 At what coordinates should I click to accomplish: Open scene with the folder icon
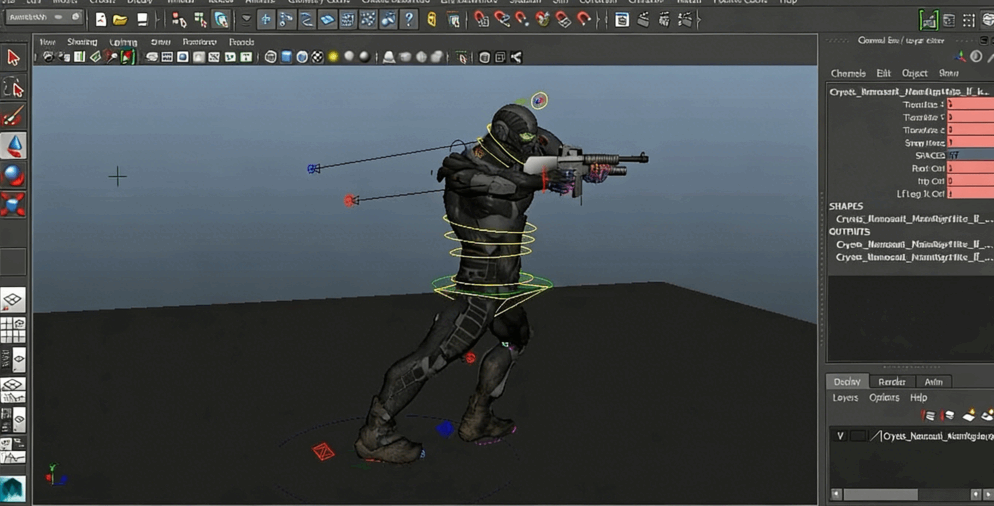pyautogui.click(x=120, y=19)
